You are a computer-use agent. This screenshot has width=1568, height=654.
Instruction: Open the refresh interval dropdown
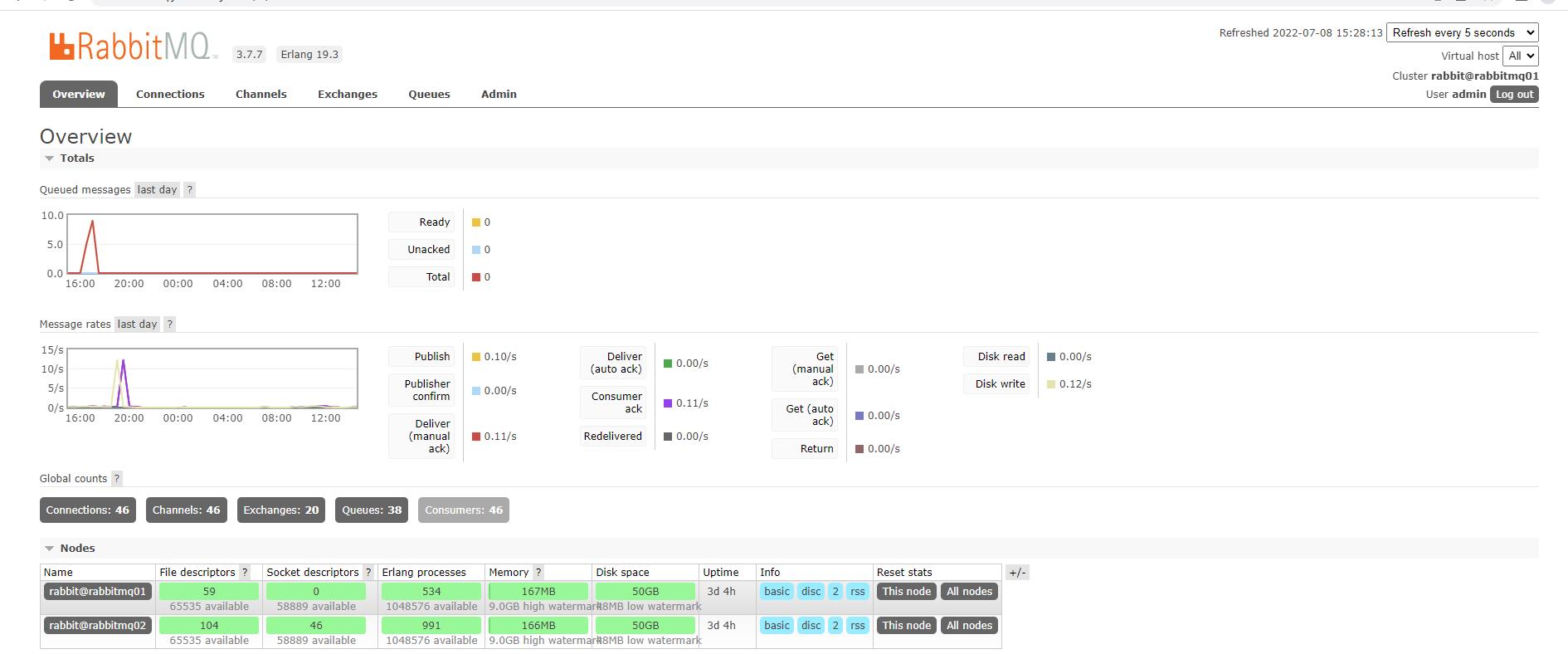click(1463, 32)
